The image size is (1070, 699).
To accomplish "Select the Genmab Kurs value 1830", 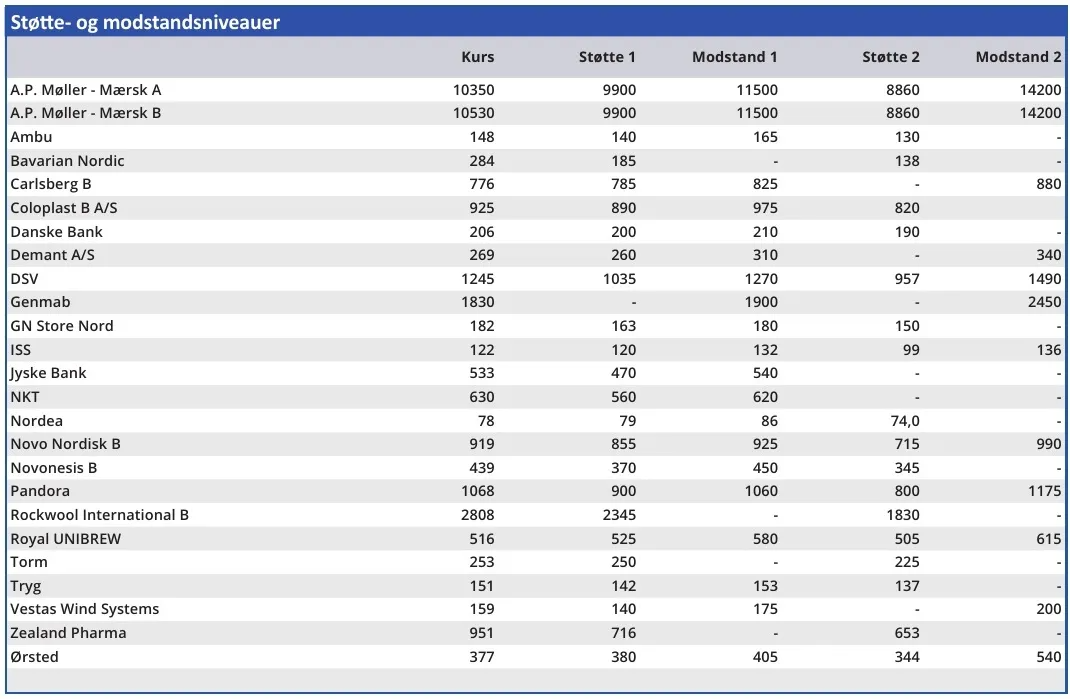I will coord(477,302).
